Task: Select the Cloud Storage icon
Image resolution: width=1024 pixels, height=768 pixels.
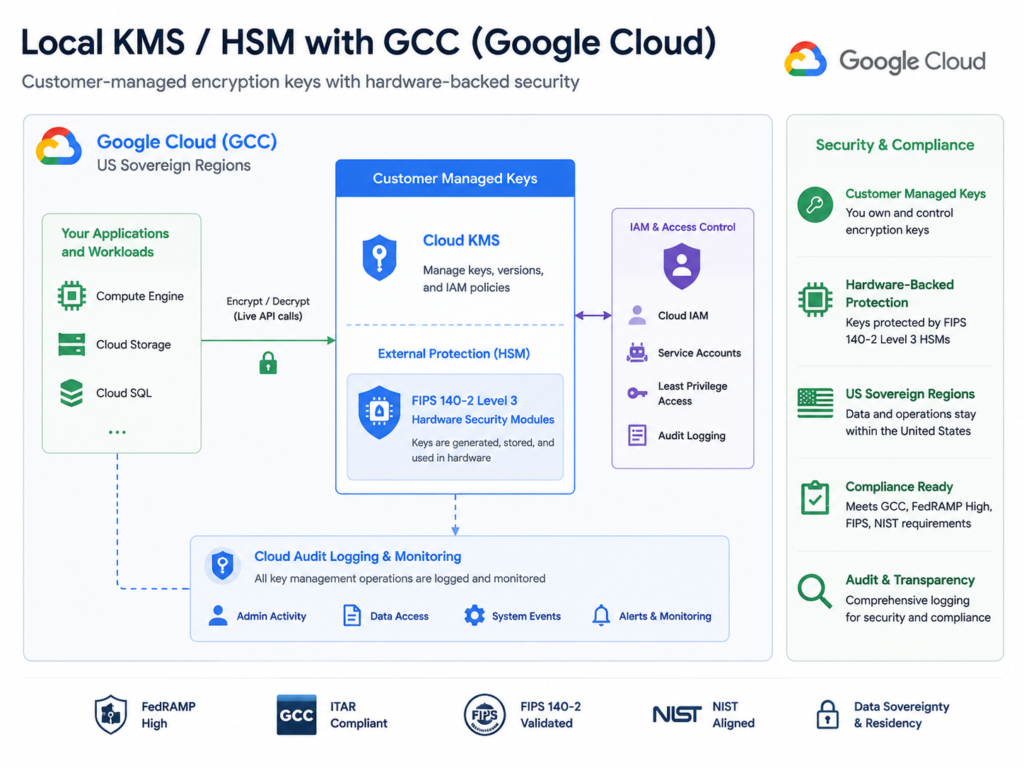Action: point(71,344)
